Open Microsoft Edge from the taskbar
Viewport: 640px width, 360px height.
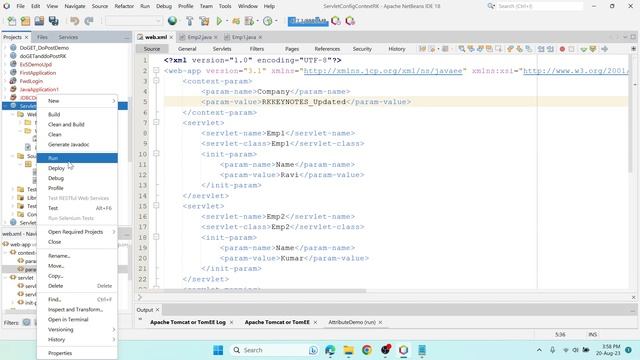(x=330, y=350)
